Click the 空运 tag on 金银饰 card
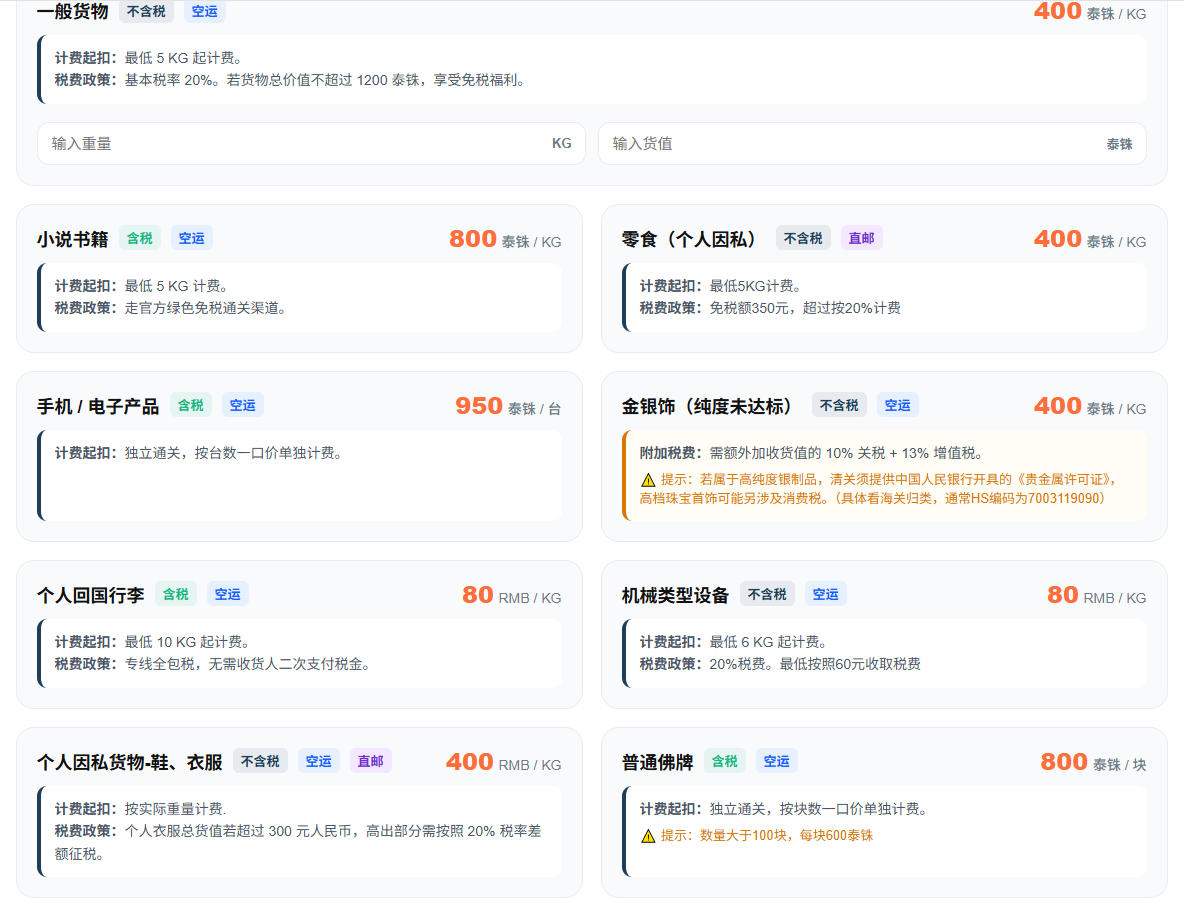The height and width of the screenshot is (903, 1184). tap(898, 405)
